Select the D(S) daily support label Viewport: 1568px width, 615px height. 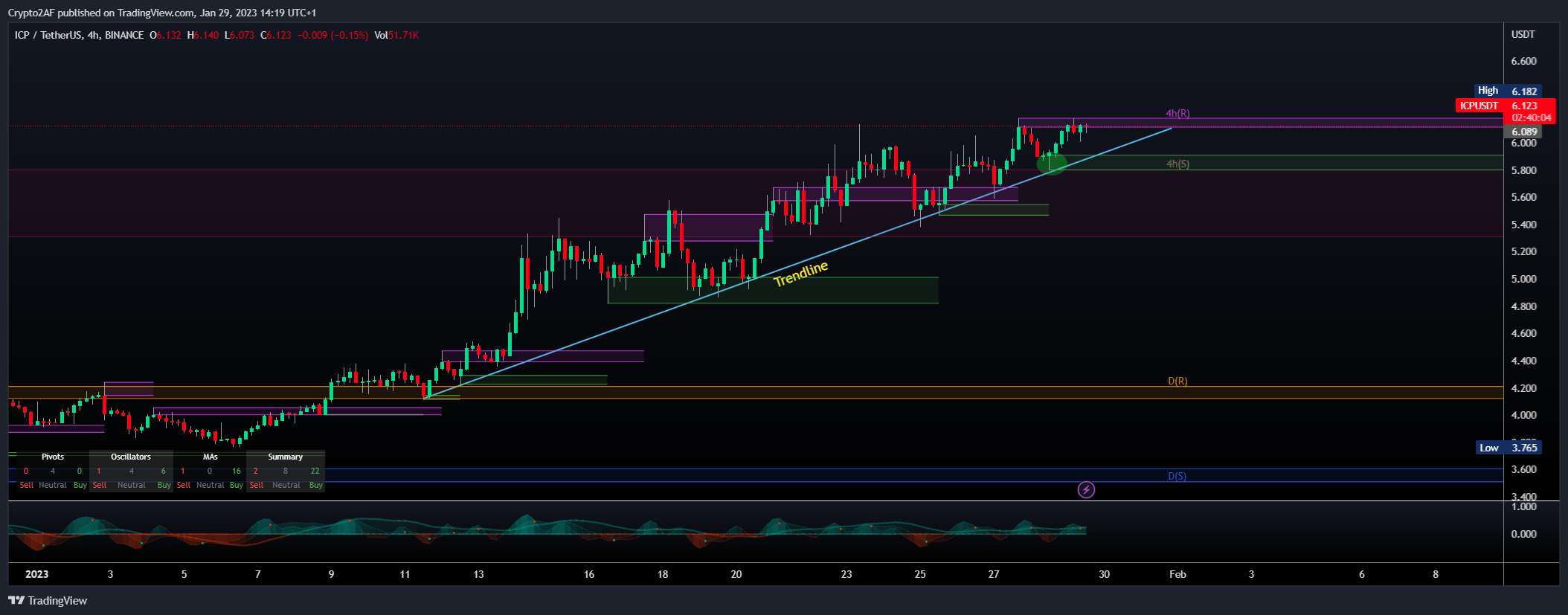coord(1177,476)
